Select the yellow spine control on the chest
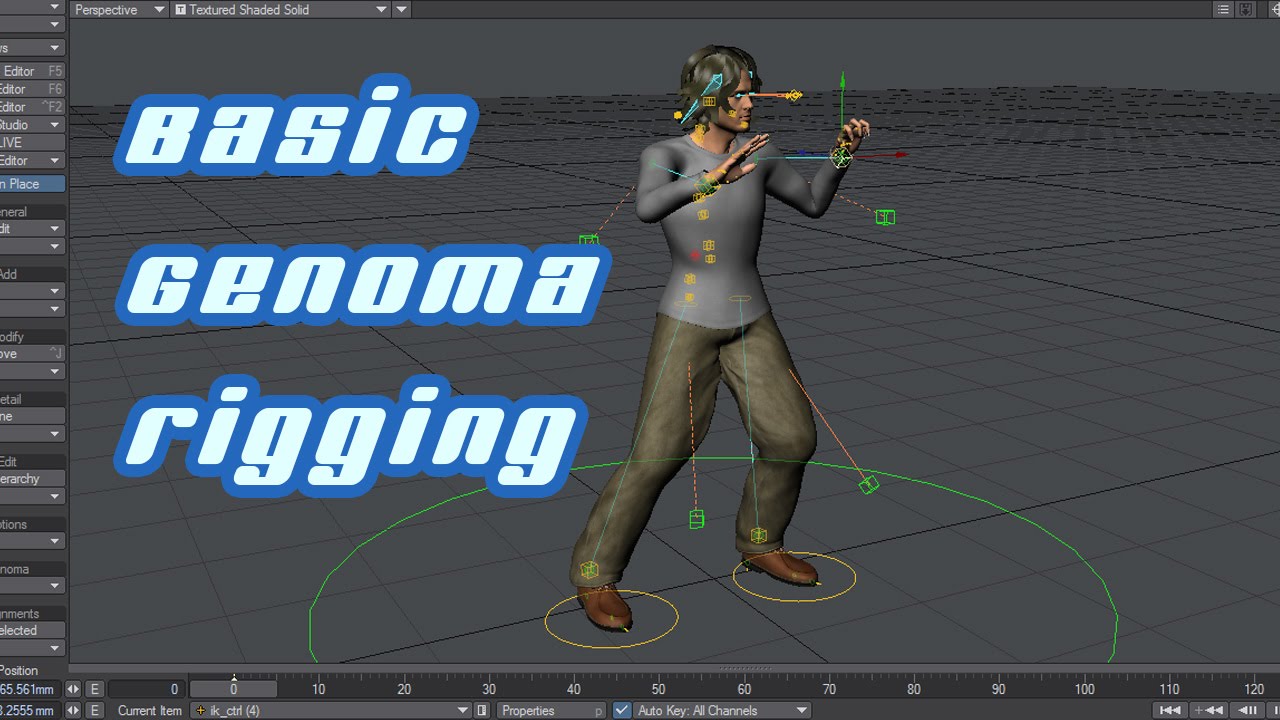Image resolution: width=1280 pixels, height=720 pixels. 703,214
